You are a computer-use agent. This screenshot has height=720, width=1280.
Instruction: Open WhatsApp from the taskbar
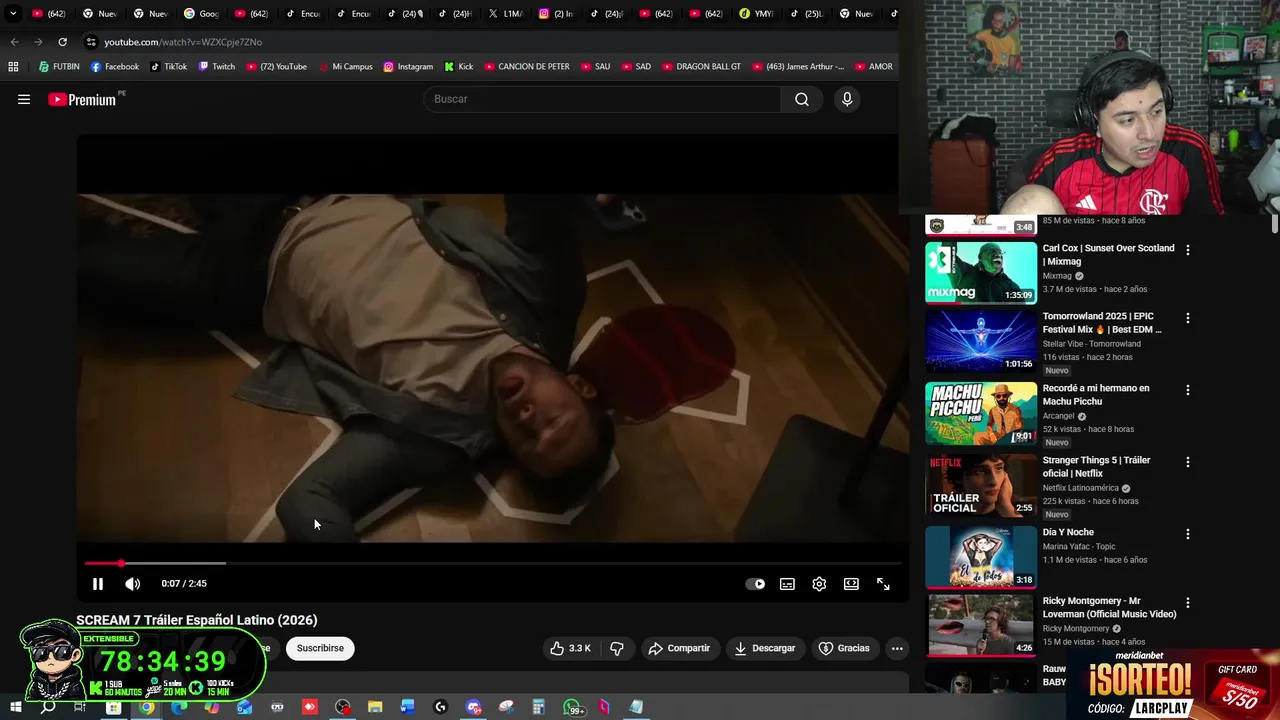coord(571,707)
